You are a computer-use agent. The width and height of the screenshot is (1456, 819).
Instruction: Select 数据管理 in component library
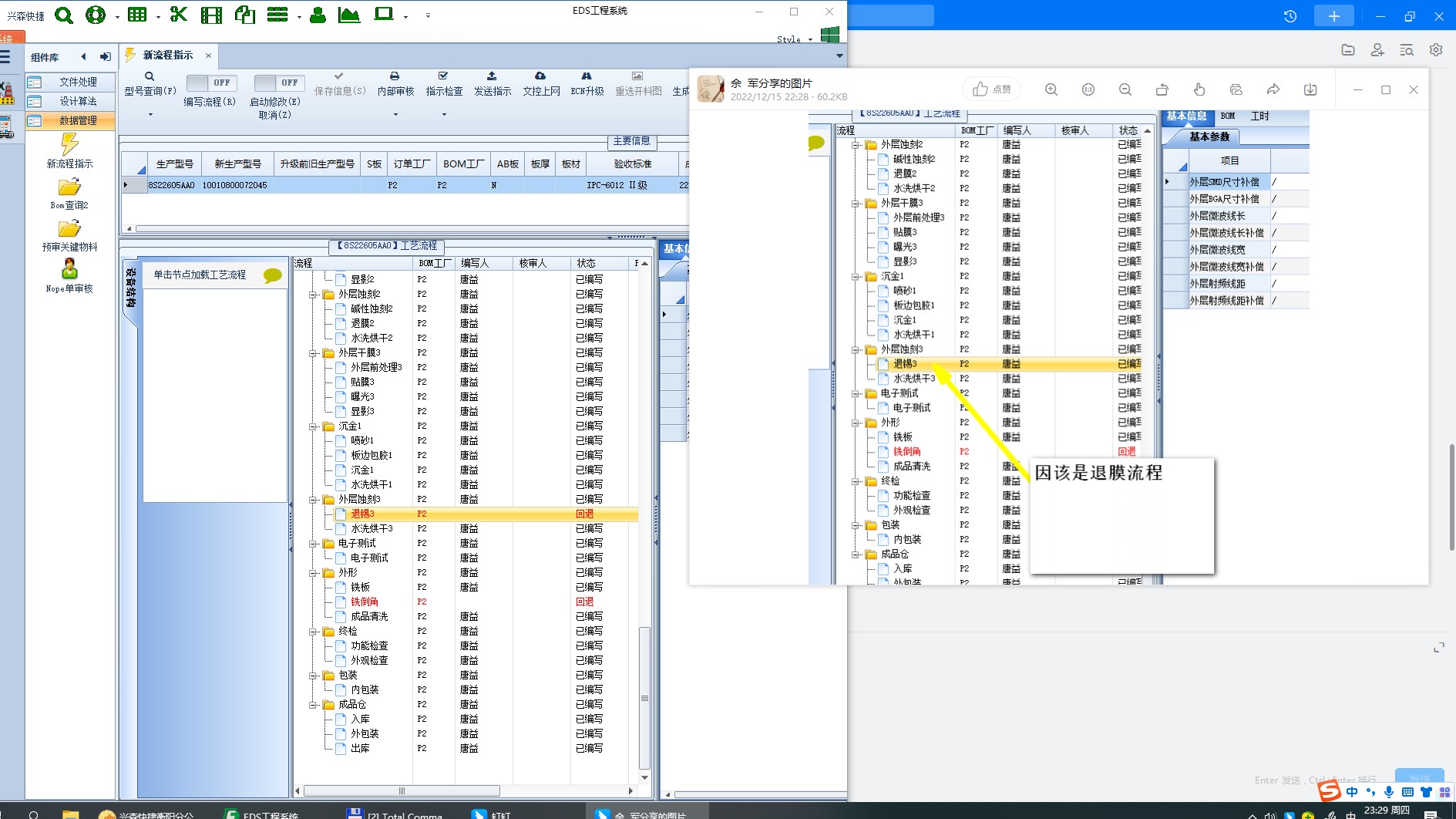[x=71, y=120]
